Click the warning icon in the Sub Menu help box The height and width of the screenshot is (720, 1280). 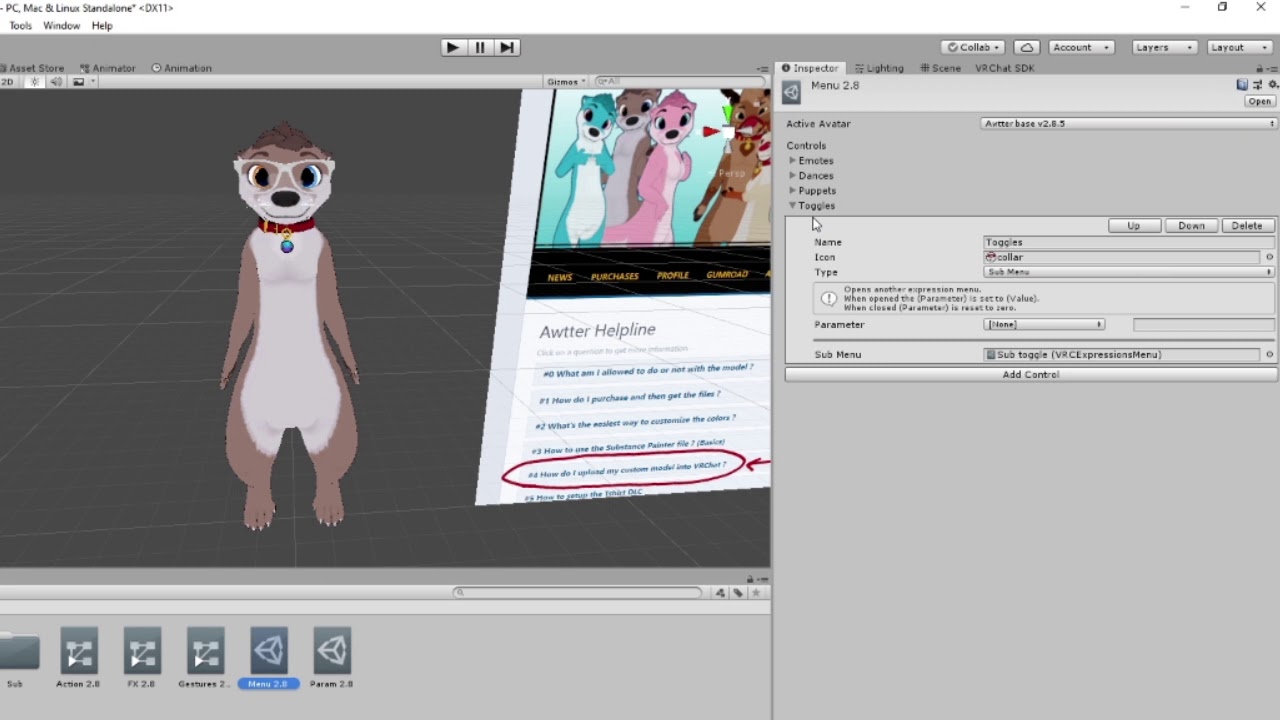(x=829, y=298)
